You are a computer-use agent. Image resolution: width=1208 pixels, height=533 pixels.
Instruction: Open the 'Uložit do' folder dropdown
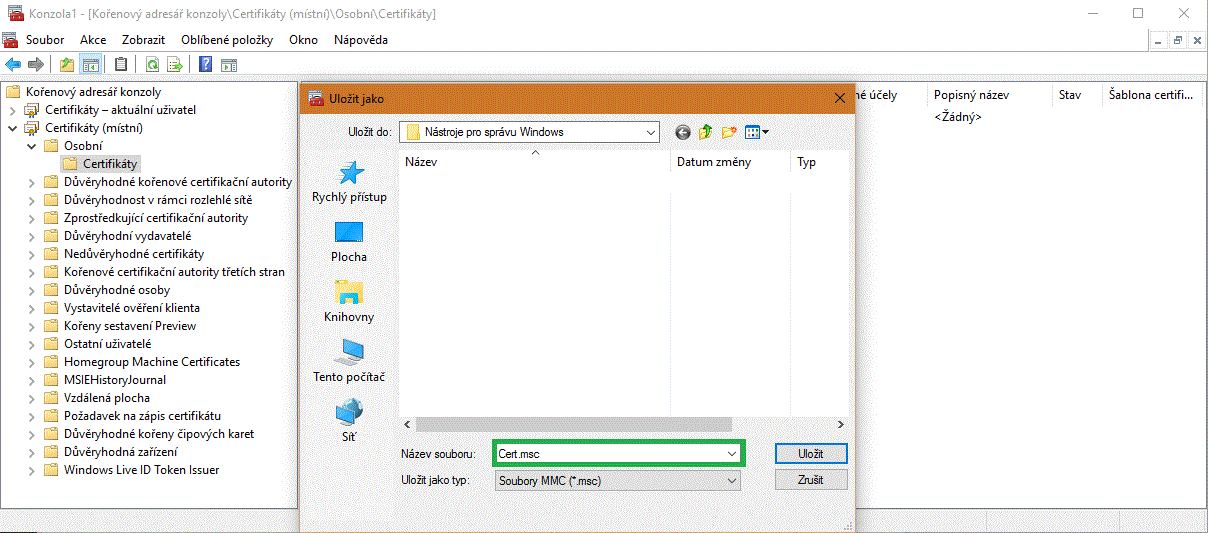[651, 132]
